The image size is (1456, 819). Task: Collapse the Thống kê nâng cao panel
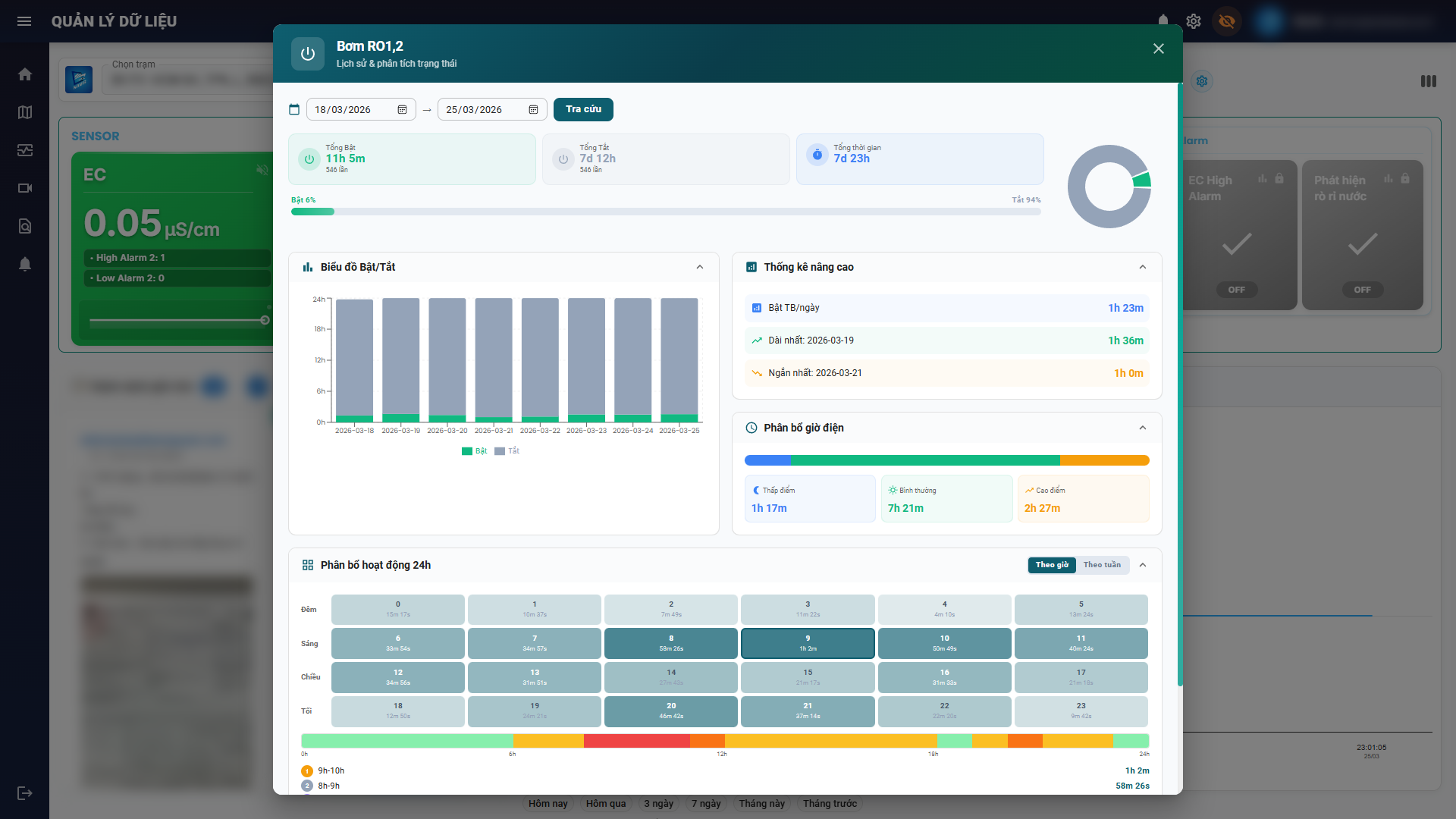1143,267
